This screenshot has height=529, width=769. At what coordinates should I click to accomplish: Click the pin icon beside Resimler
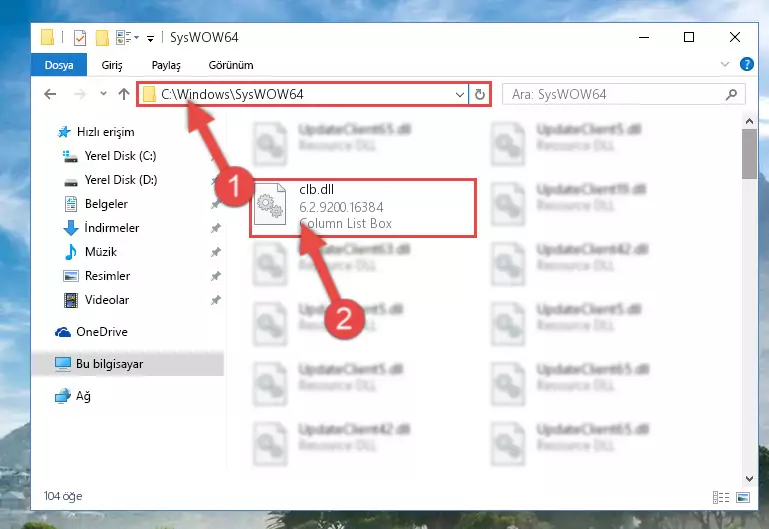215,276
